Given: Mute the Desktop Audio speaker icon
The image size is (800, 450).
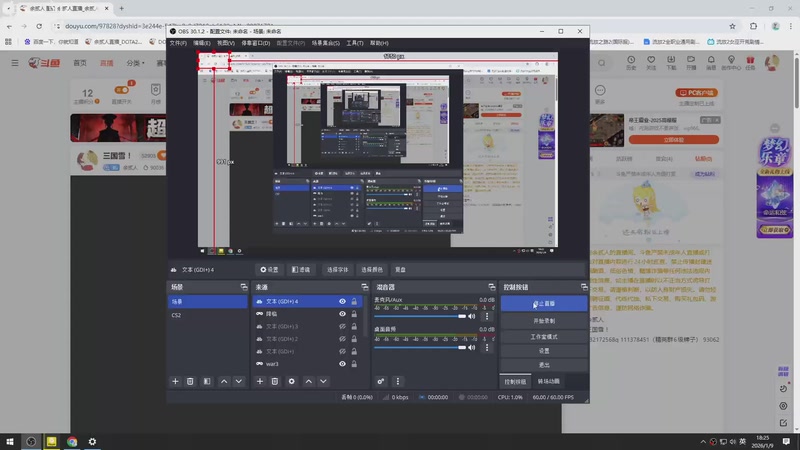Looking at the screenshot, I should pos(472,347).
